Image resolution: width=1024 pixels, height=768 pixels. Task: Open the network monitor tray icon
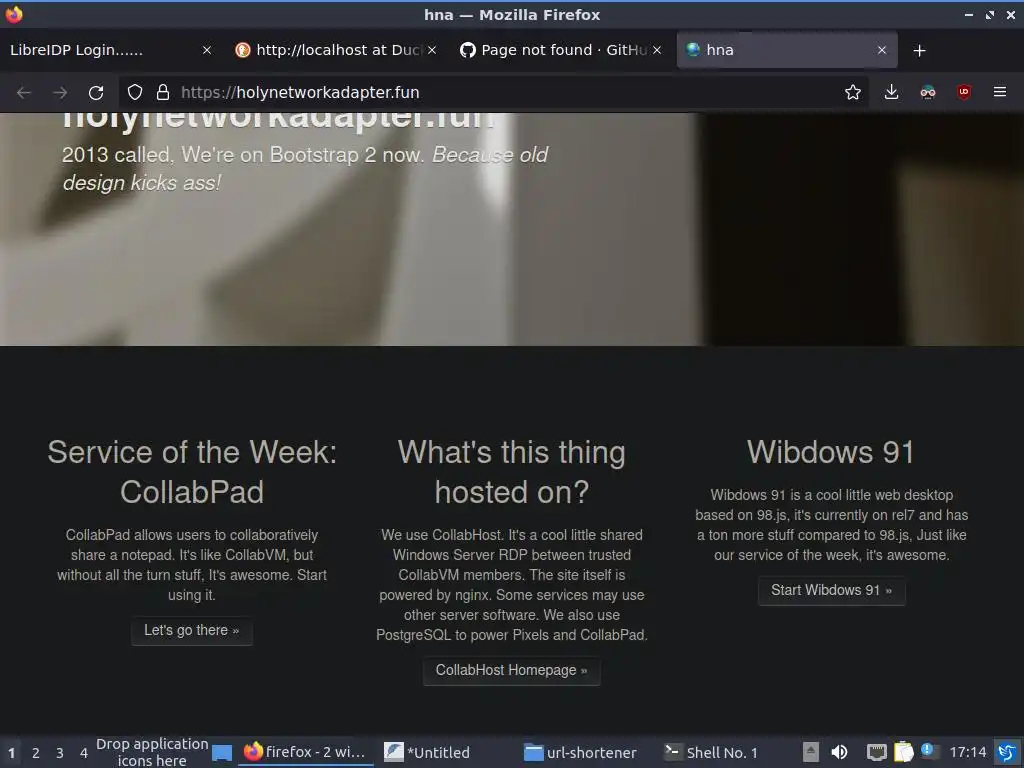[x=876, y=752]
